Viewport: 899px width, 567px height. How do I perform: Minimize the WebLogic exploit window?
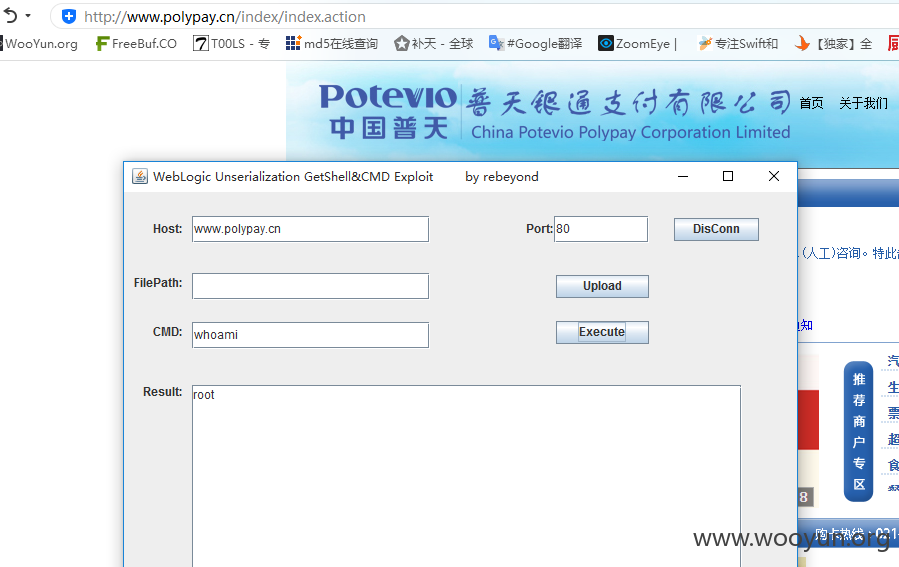click(683, 176)
